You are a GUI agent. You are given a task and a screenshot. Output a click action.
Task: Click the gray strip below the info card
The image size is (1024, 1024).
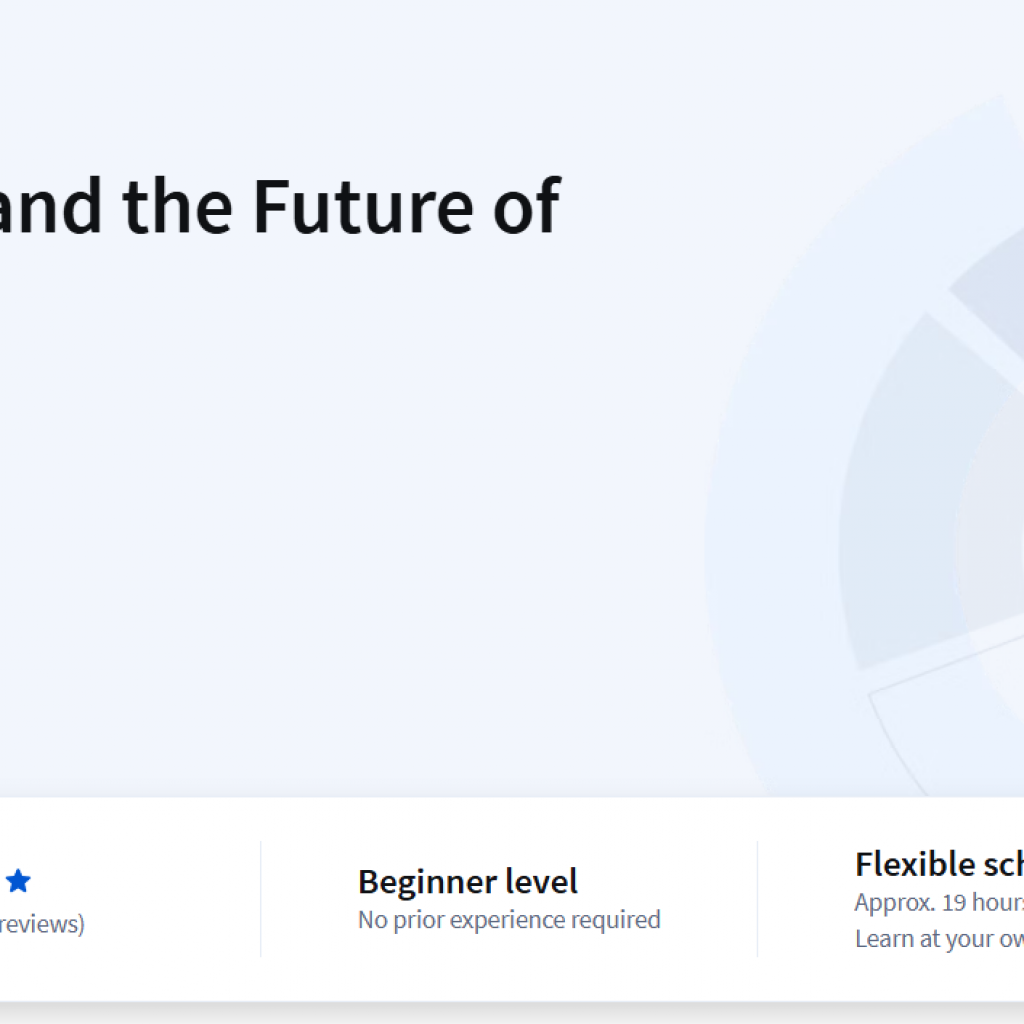click(x=500, y=1013)
